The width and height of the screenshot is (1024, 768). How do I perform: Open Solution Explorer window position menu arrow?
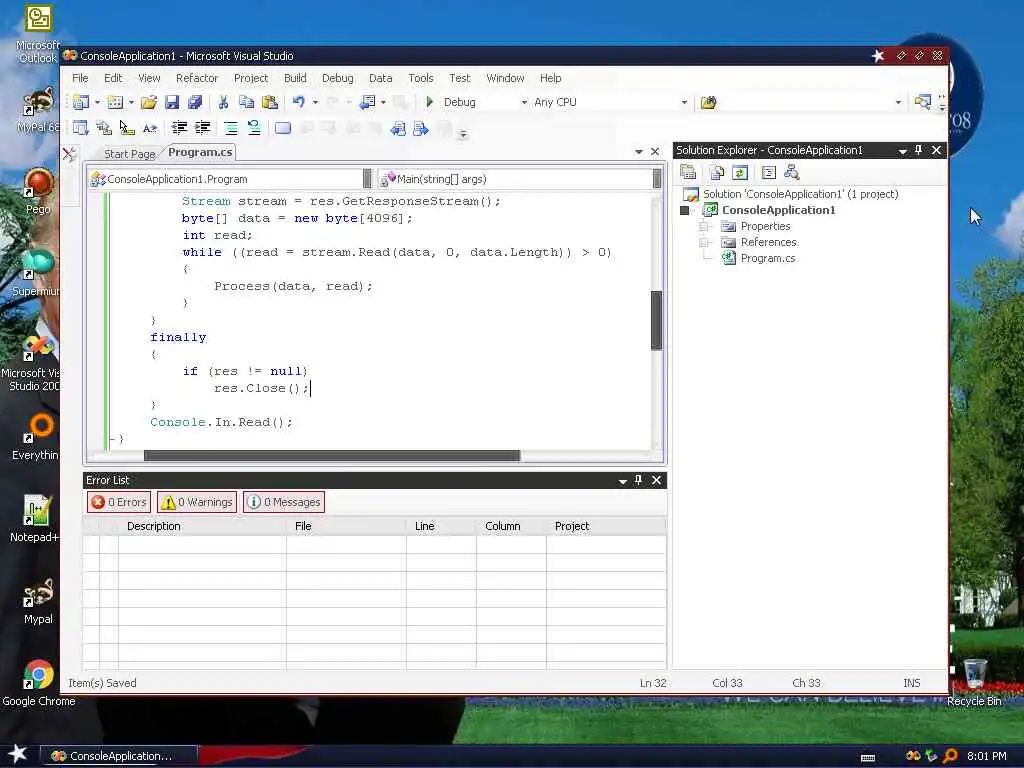tap(903, 151)
